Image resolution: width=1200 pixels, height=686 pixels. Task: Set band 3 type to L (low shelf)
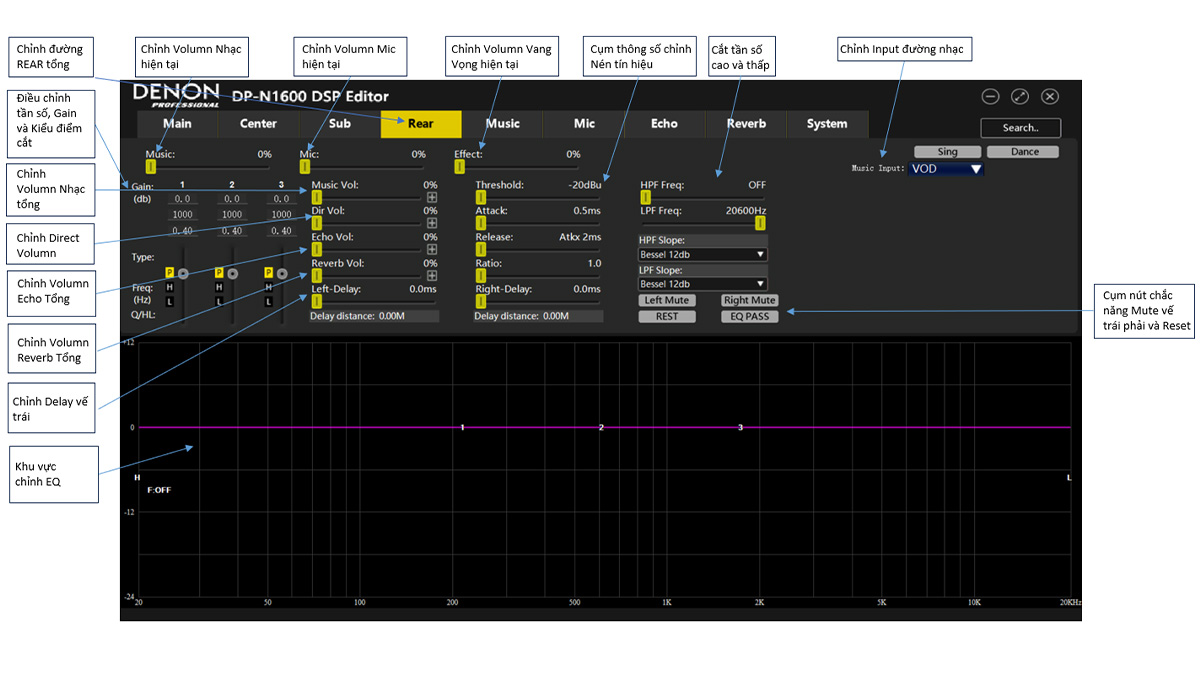coord(268,302)
